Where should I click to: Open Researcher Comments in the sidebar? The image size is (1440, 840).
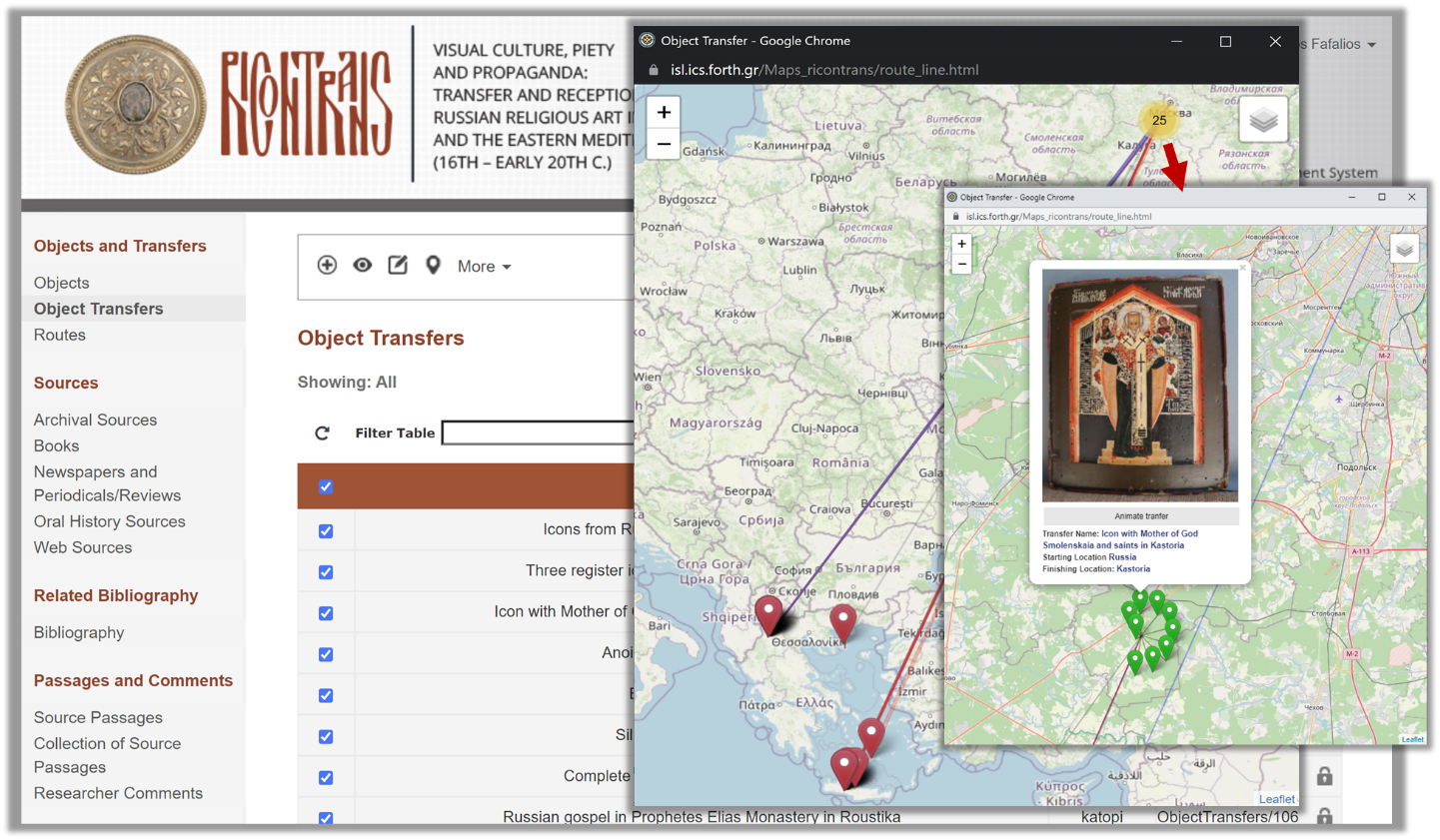point(118,793)
